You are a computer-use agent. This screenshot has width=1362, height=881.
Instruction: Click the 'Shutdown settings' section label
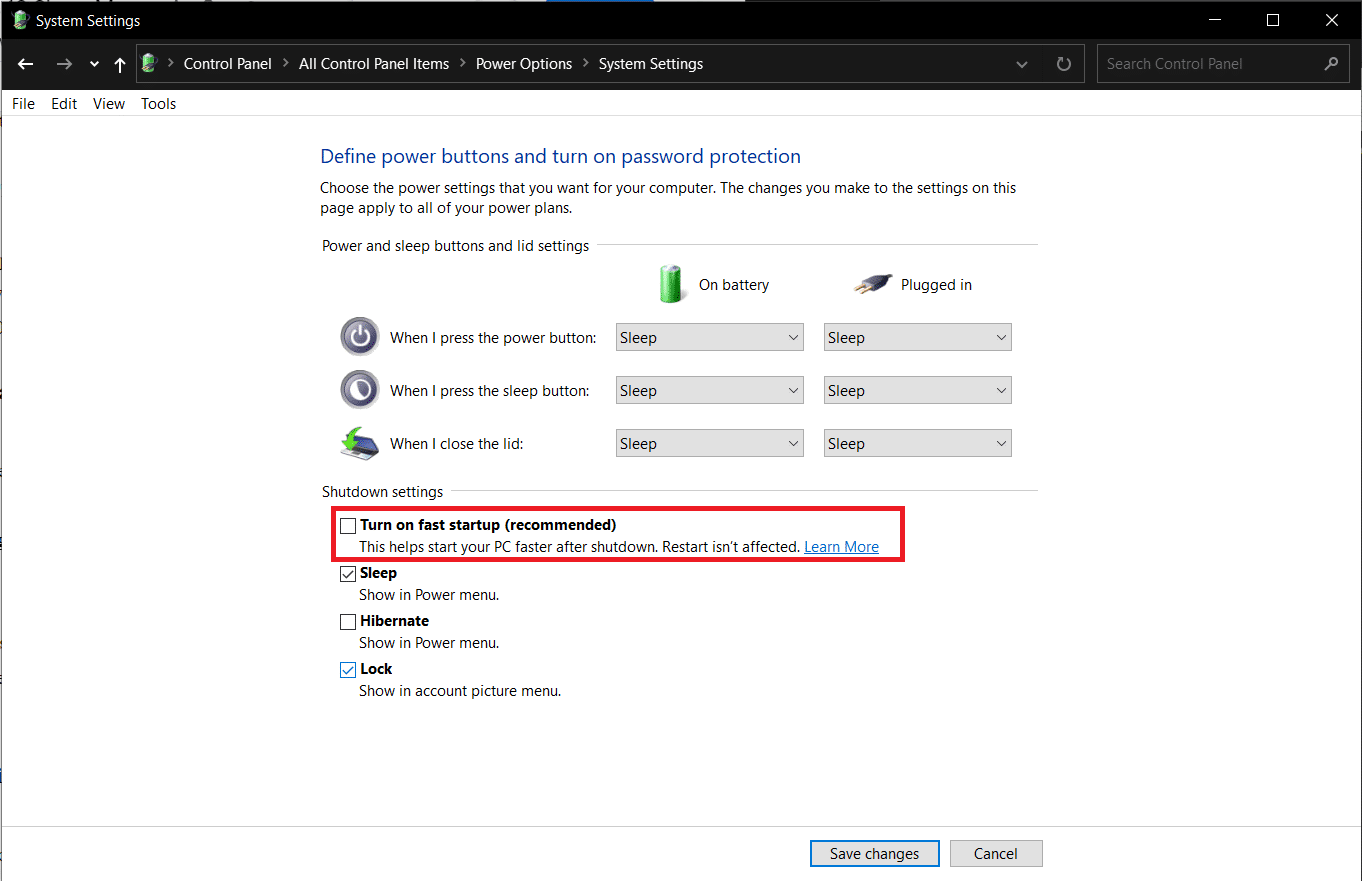(x=382, y=492)
